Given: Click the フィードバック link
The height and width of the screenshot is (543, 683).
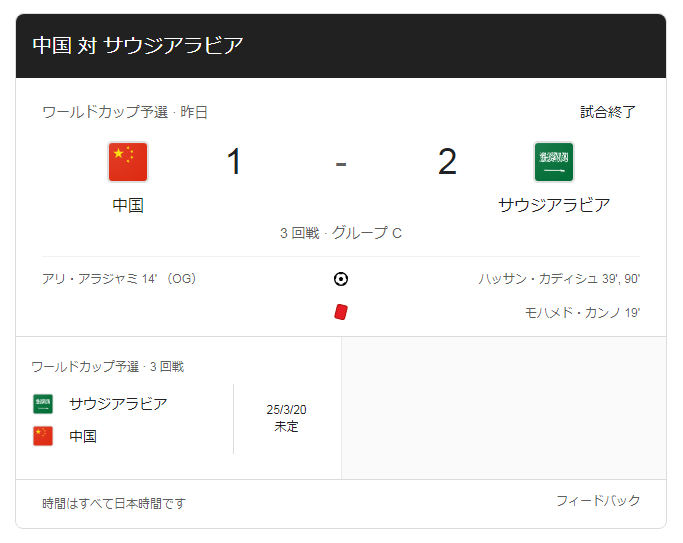Looking at the screenshot, I should (x=598, y=501).
